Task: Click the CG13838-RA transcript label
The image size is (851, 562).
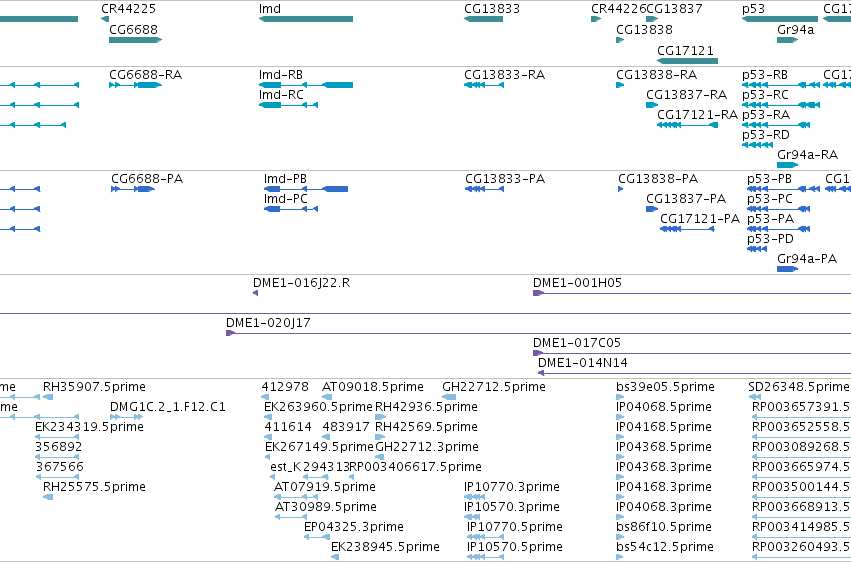Action: pyautogui.click(x=657, y=75)
